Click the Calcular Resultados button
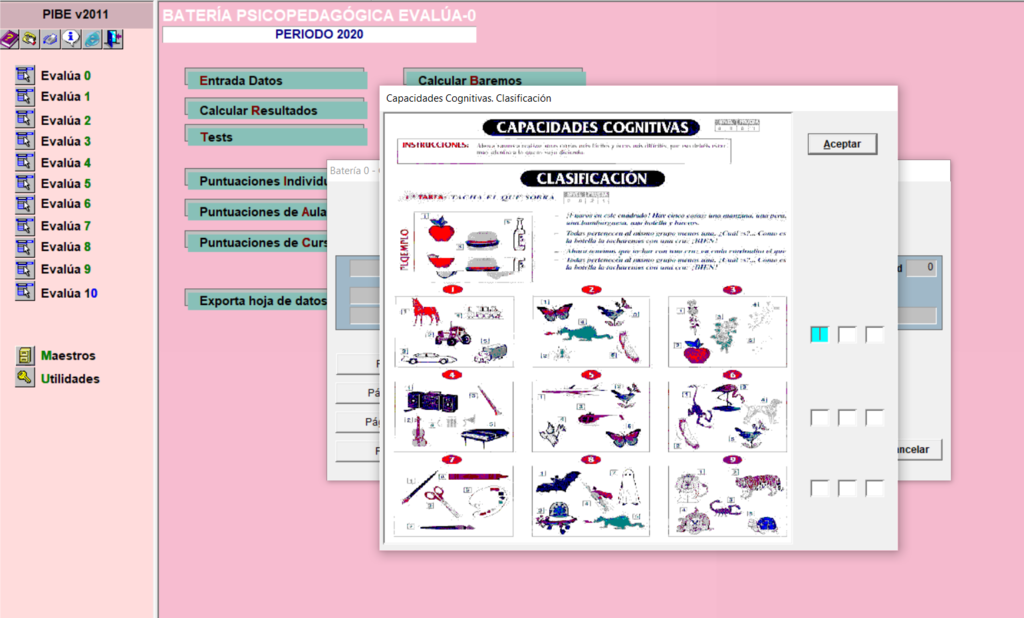Screen dimensions: 1024x618 [275, 110]
